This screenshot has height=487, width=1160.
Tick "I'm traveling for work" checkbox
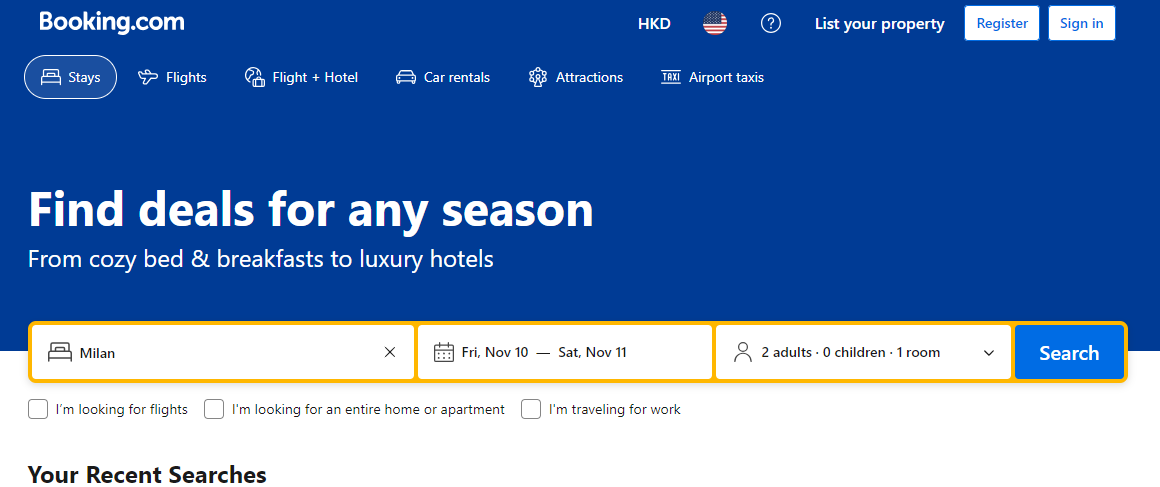point(531,409)
